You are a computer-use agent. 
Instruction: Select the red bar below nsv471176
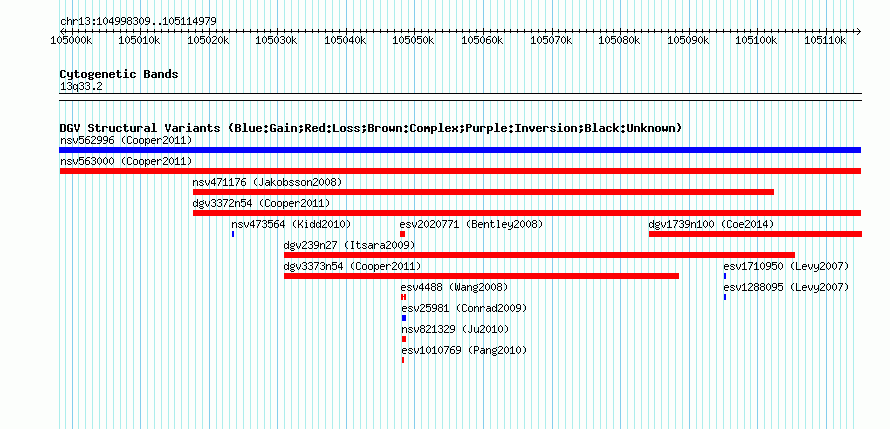[x=483, y=192]
